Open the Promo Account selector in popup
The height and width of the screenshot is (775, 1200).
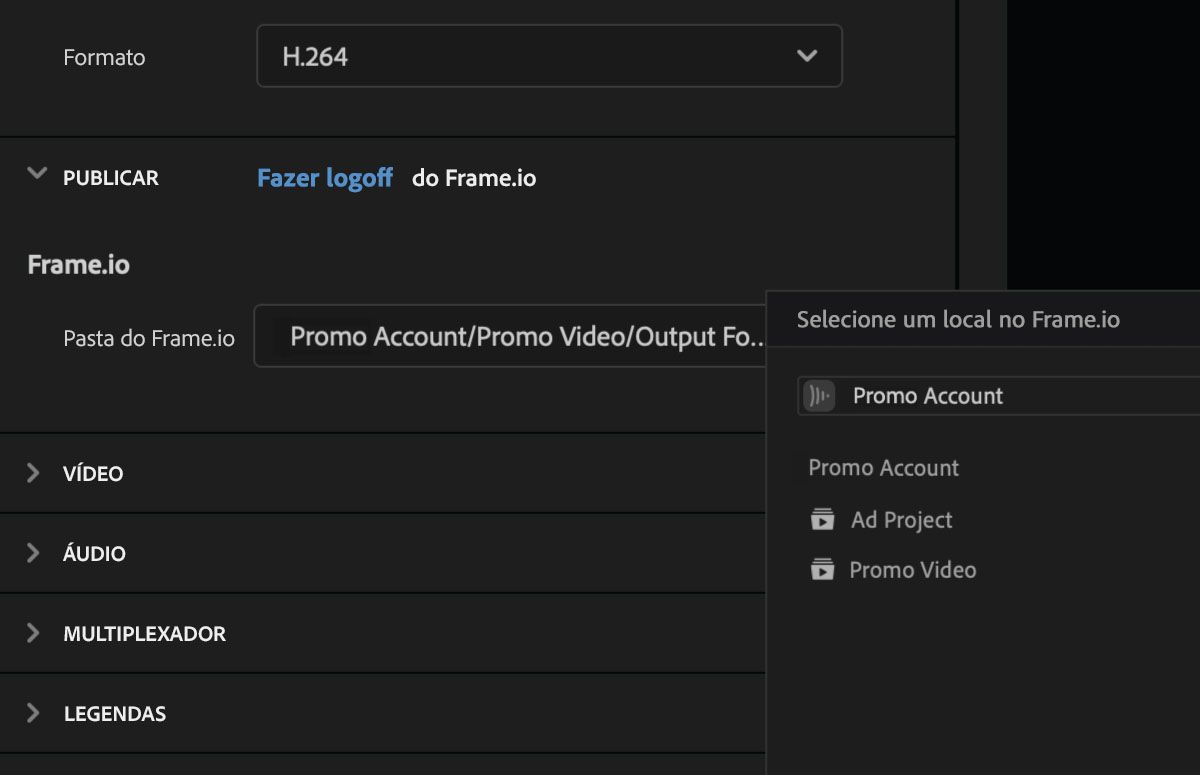pos(999,396)
